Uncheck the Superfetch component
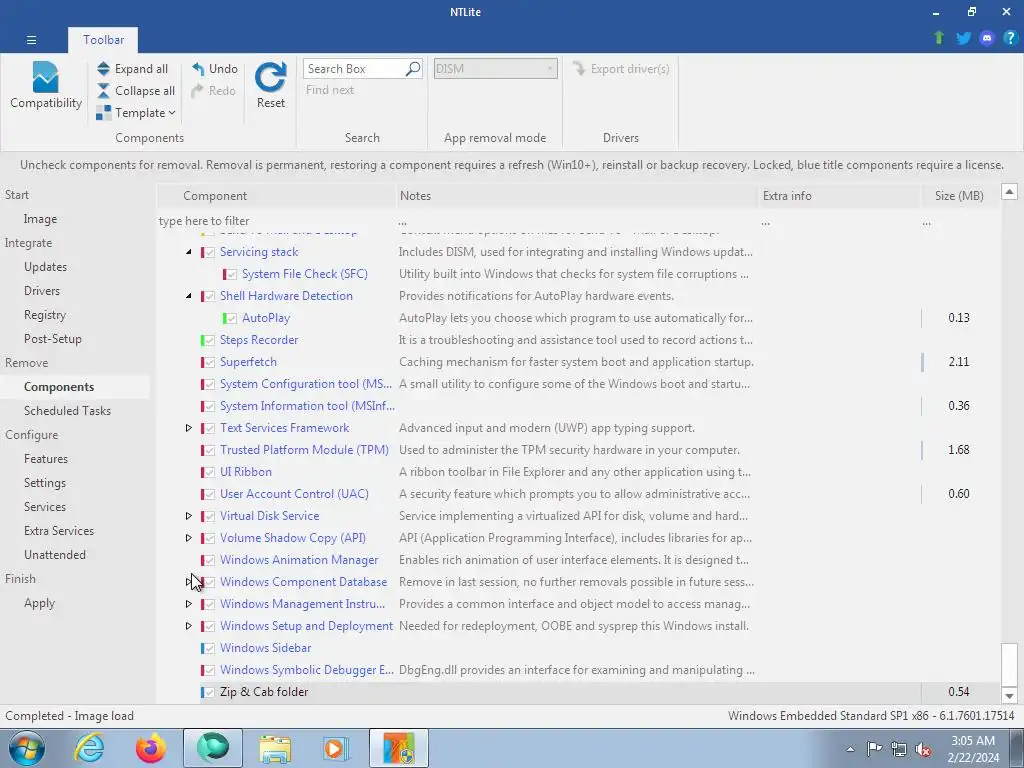Viewport: 1024px width, 768px height. (209, 362)
